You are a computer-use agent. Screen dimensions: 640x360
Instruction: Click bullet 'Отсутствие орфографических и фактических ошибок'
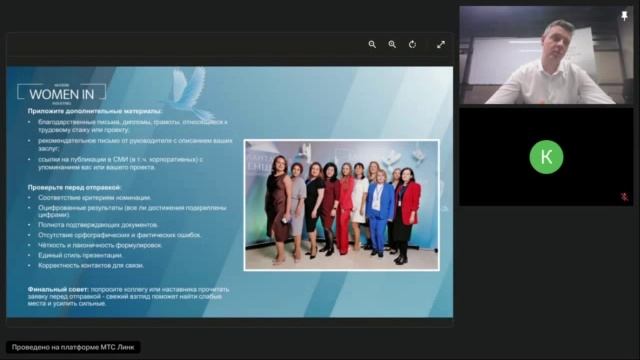(120, 235)
